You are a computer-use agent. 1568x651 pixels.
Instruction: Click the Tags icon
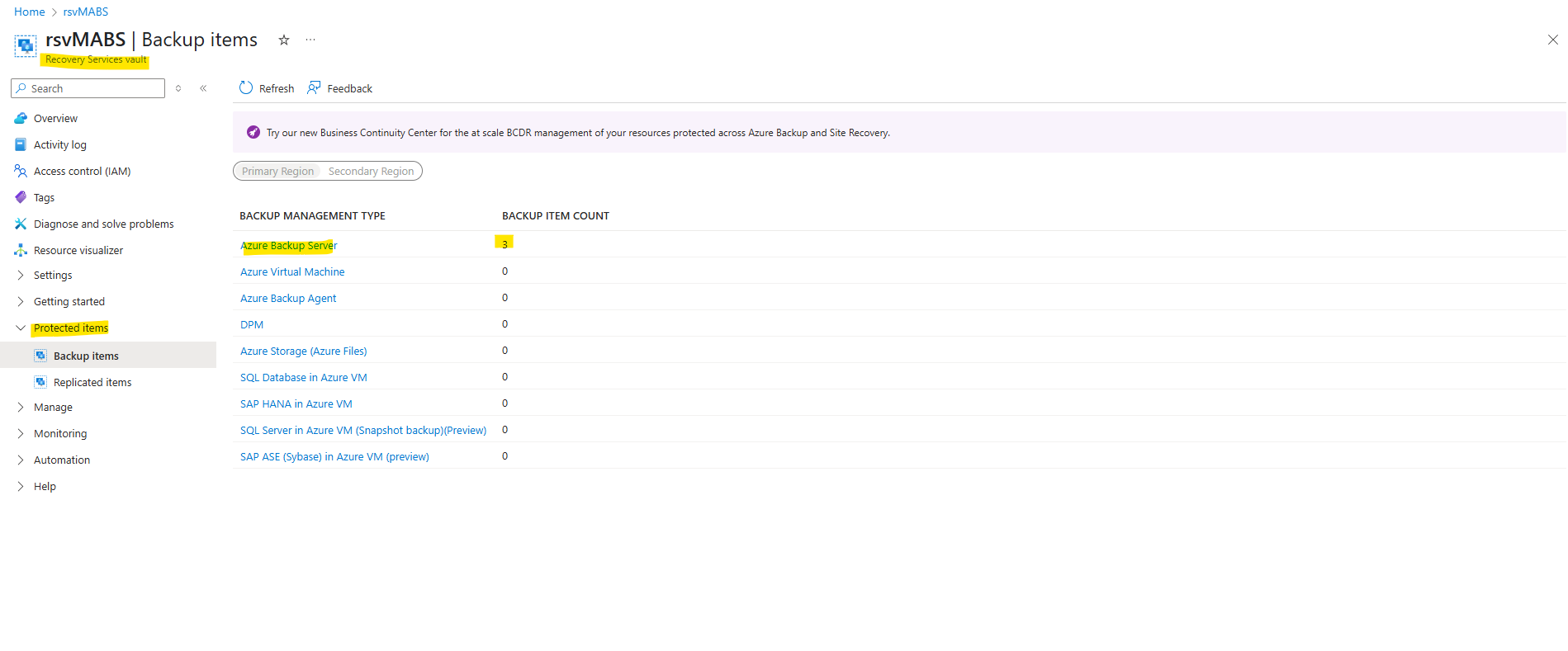pos(21,197)
